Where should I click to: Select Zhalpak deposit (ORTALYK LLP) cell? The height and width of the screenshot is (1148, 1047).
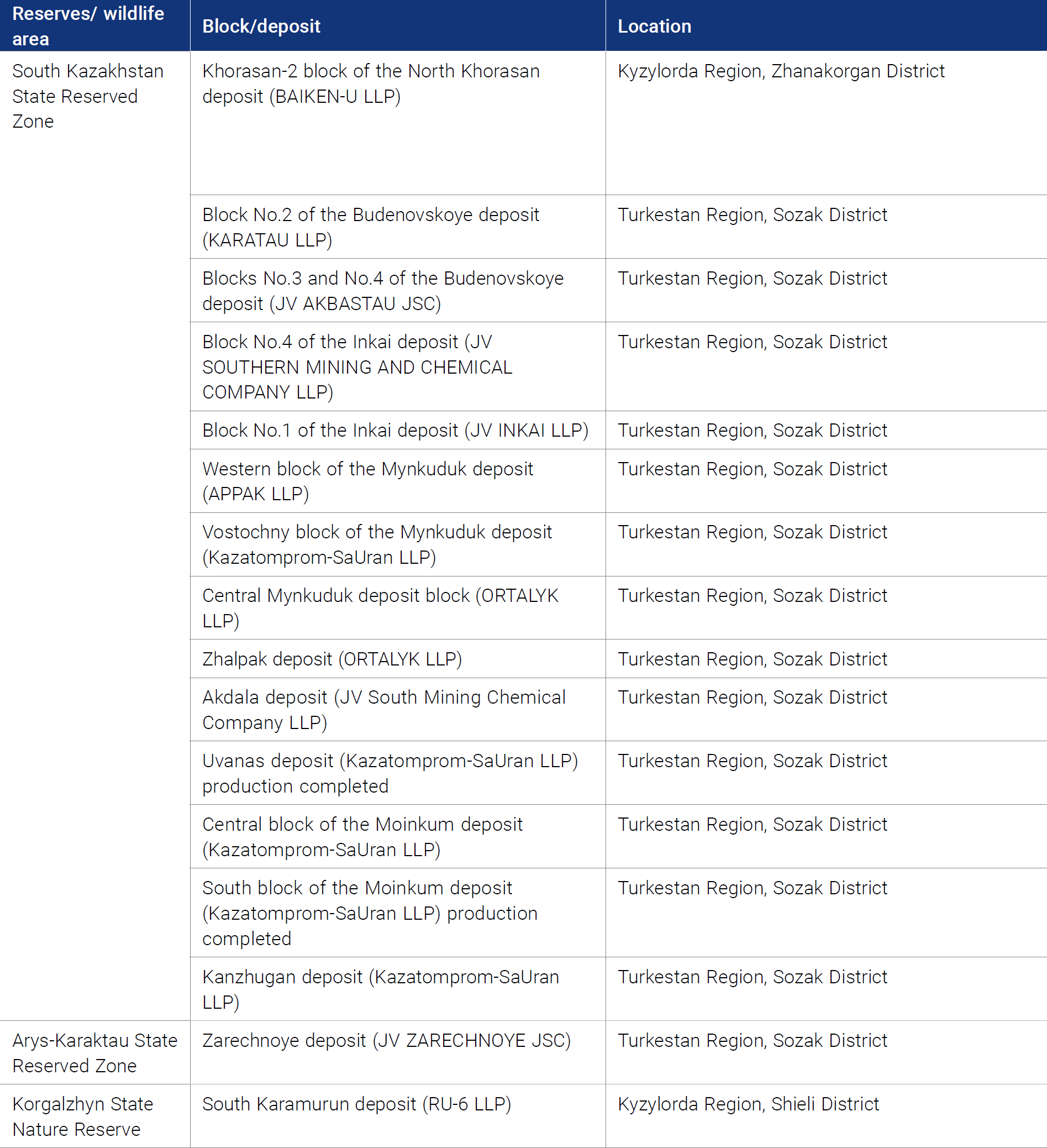tap(397, 659)
